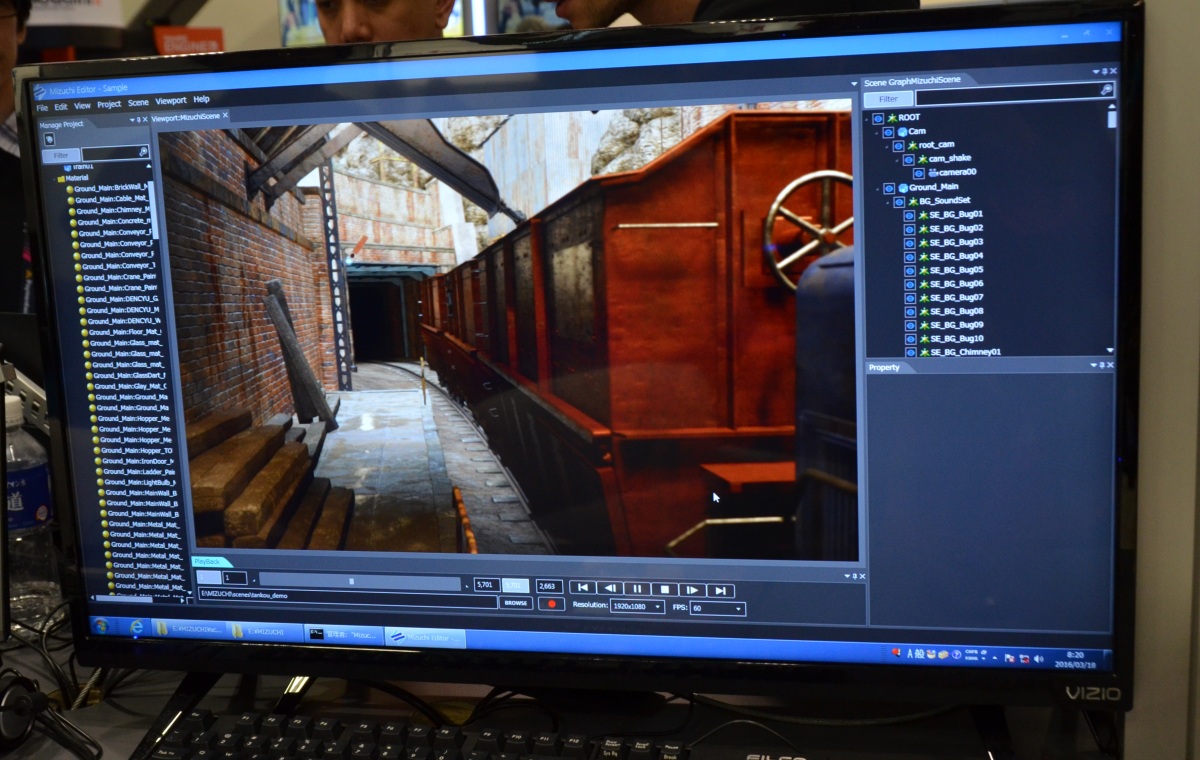
Task: Collapse the Cam tree node
Action: coord(876,132)
